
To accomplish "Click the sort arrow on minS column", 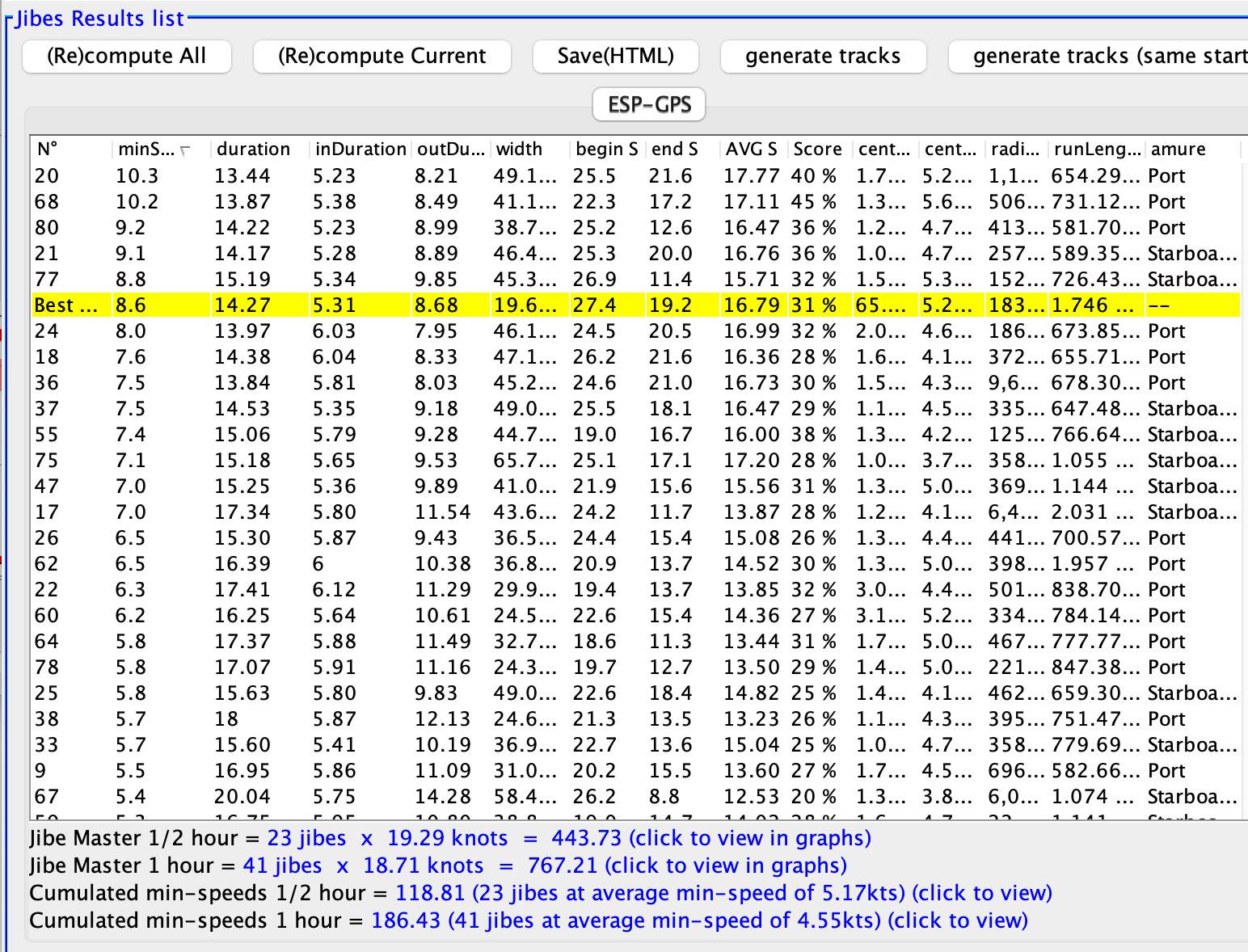I will pos(186,150).
